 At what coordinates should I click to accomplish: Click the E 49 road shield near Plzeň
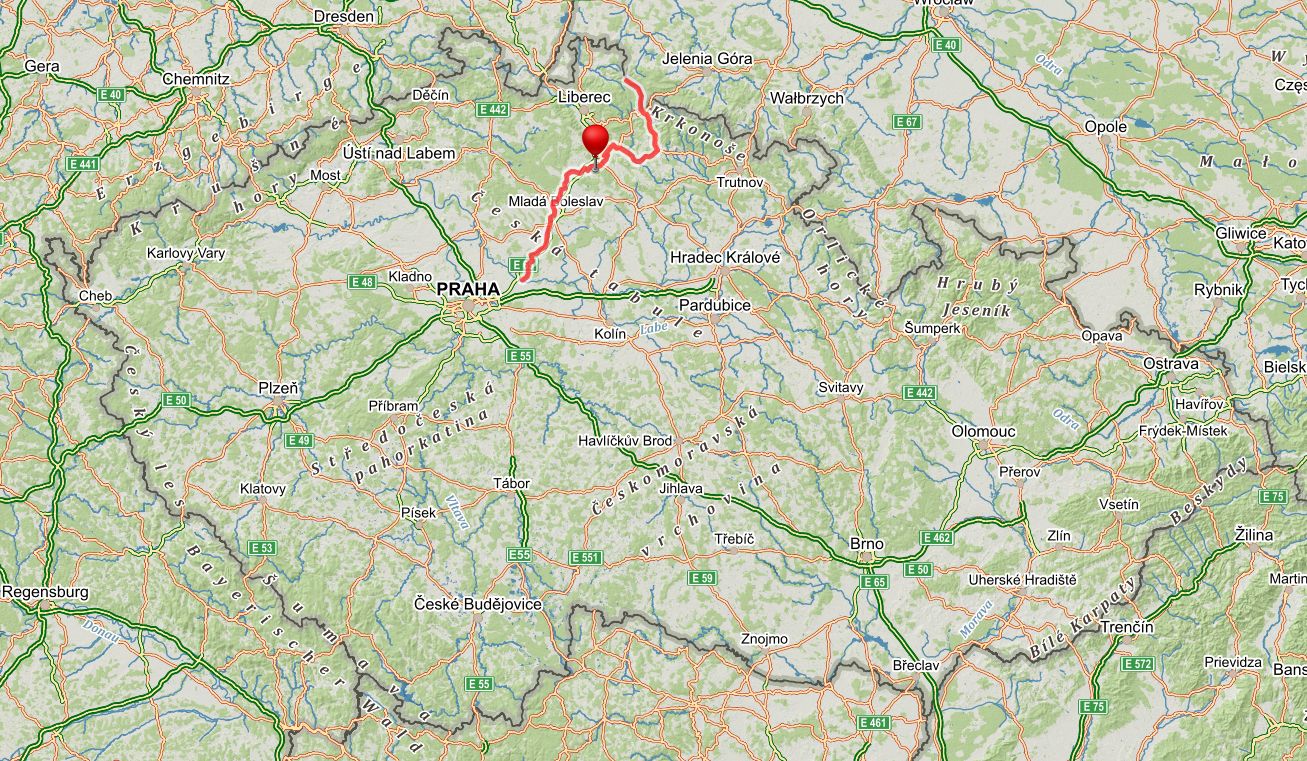298,440
